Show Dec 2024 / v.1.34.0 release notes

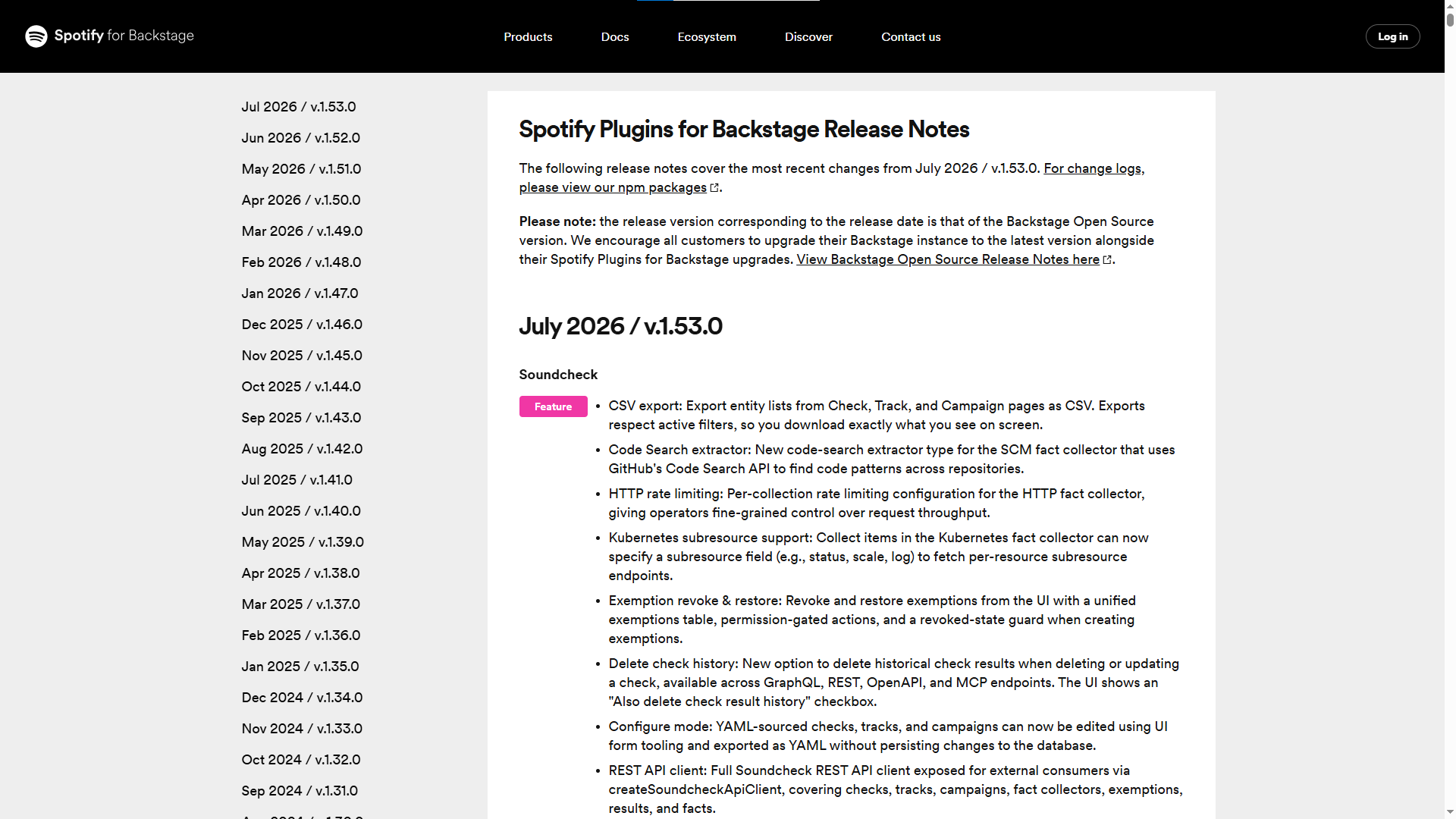[303, 698]
